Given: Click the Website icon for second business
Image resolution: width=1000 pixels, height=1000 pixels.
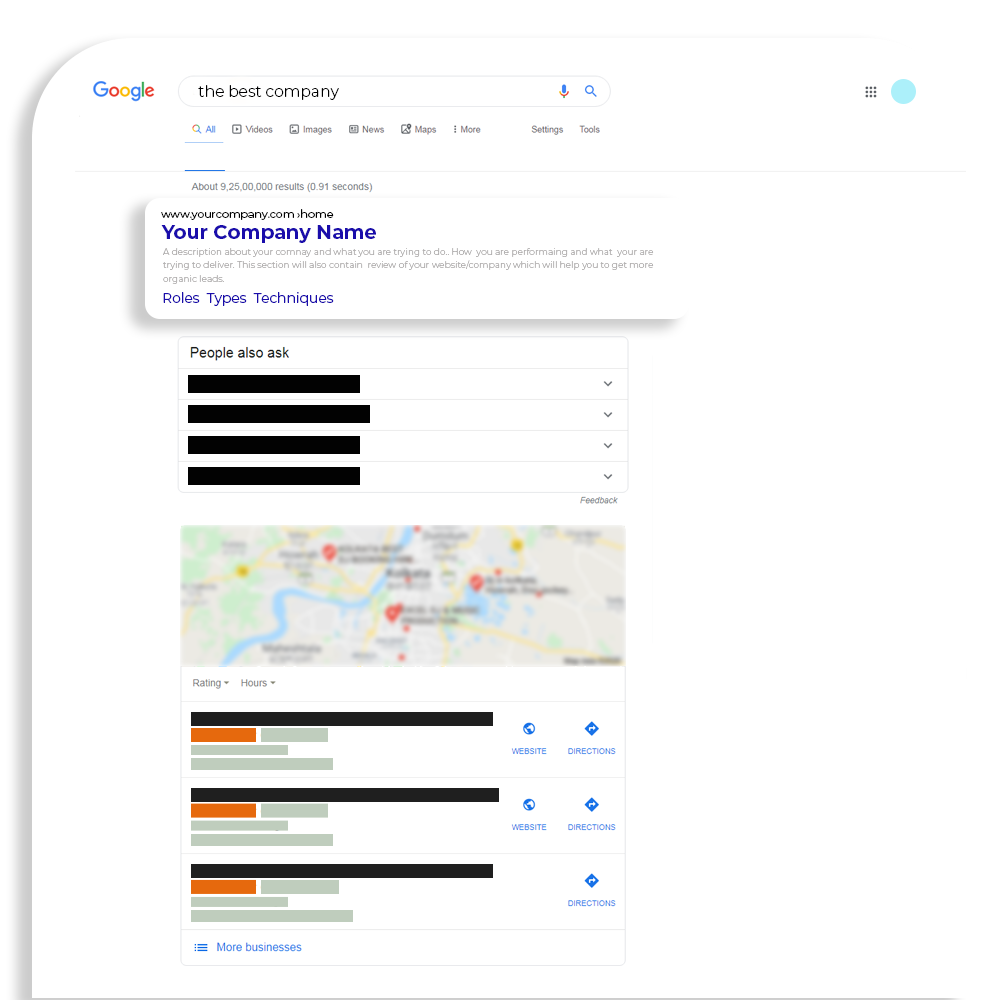Looking at the screenshot, I should tap(529, 806).
